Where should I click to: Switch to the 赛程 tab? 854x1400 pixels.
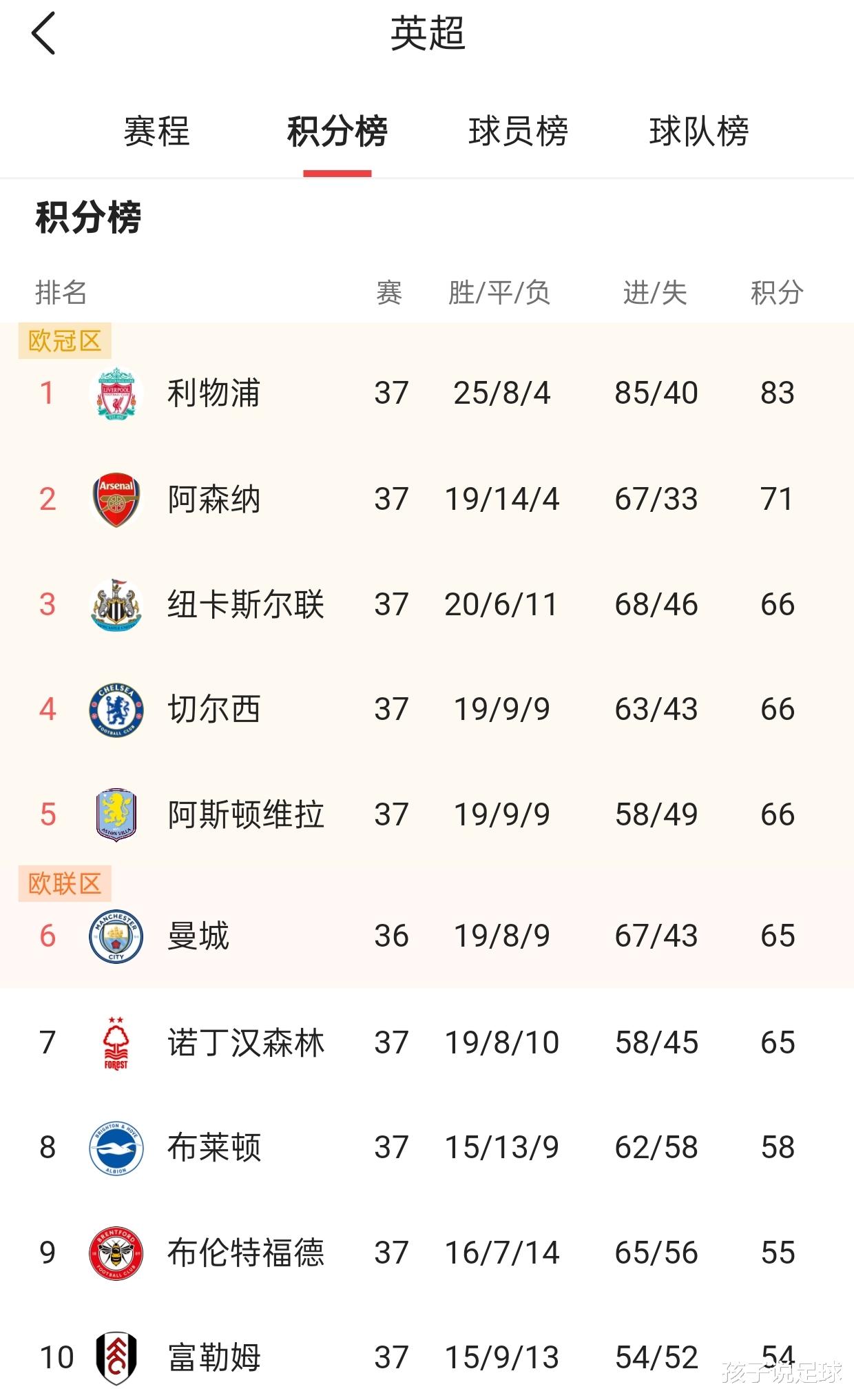click(156, 132)
